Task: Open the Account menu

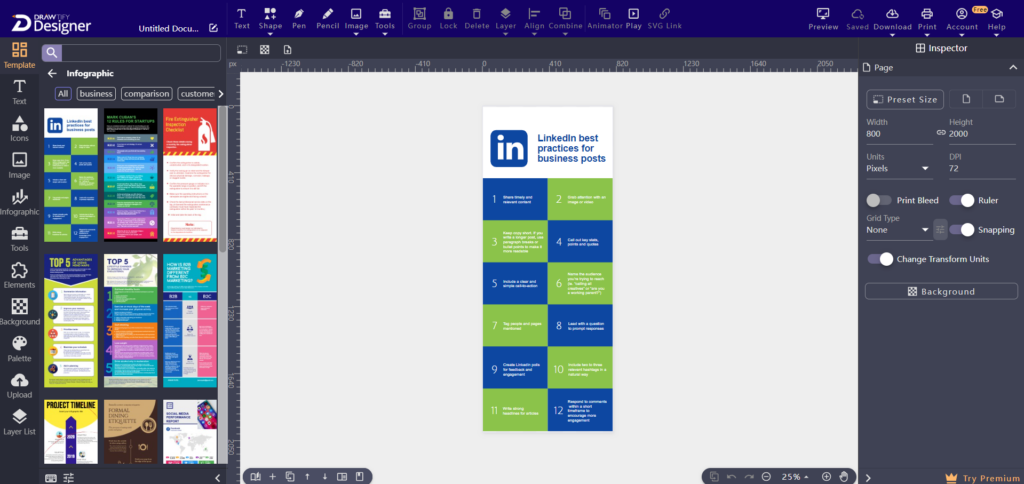Action: tap(961, 20)
